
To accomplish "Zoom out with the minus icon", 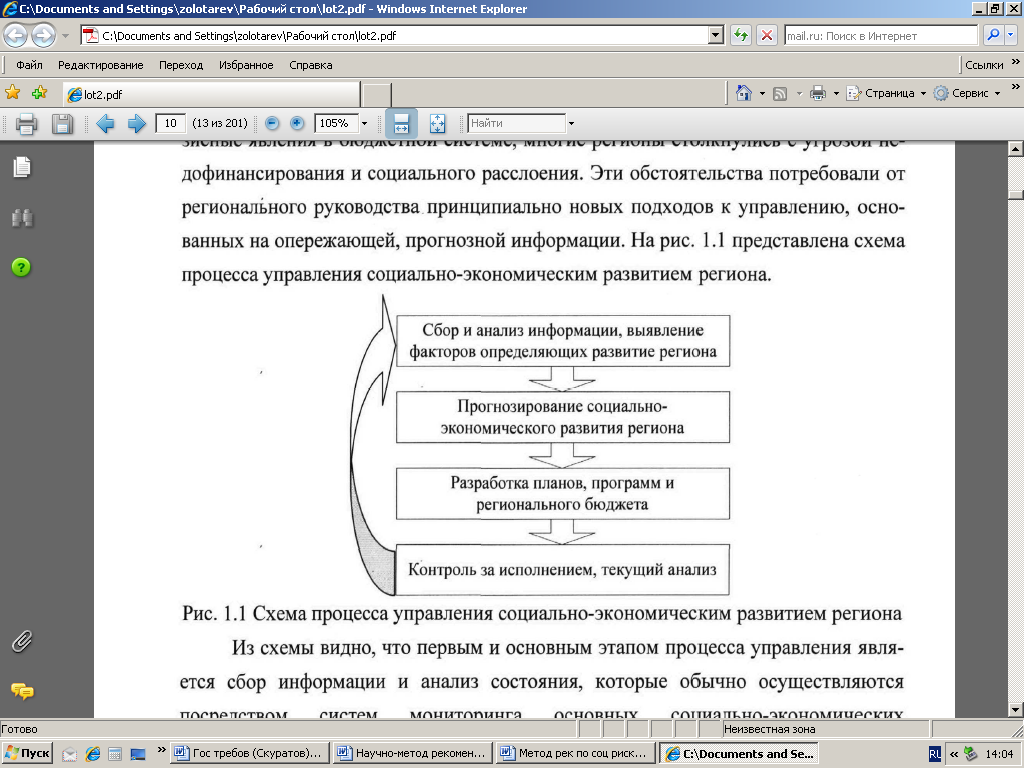I will (x=272, y=123).
